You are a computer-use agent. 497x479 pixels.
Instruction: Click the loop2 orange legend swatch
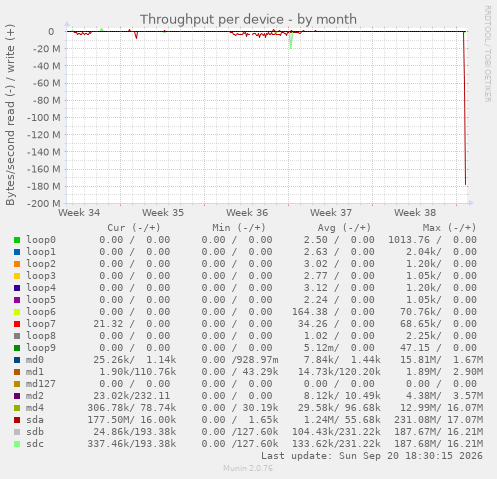(x=17, y=264)
